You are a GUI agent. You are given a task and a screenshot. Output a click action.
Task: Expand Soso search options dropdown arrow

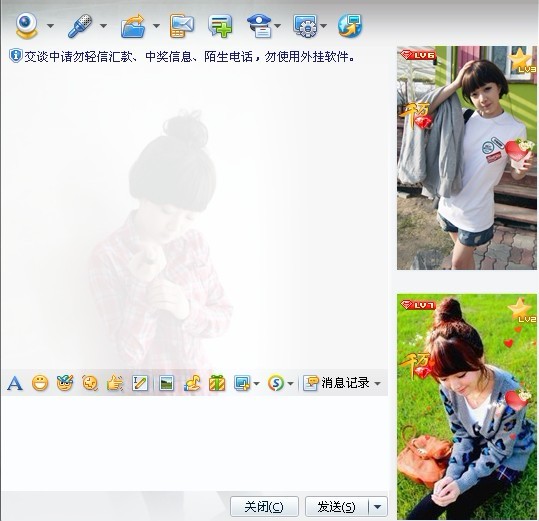tap(290, 383)
